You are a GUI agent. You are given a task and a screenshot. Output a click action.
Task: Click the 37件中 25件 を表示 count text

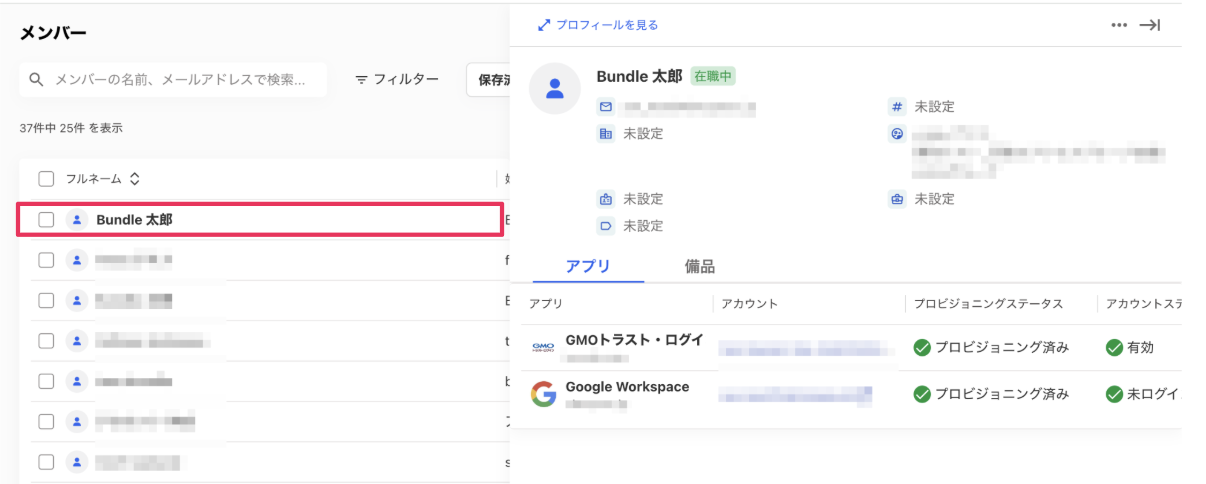tap(71, 128)
